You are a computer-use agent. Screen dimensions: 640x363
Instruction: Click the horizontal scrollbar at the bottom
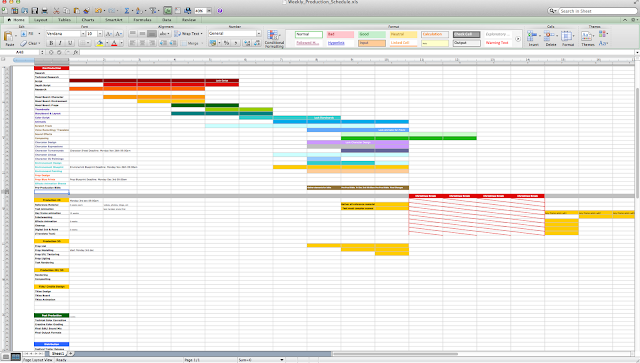point(395,354)
